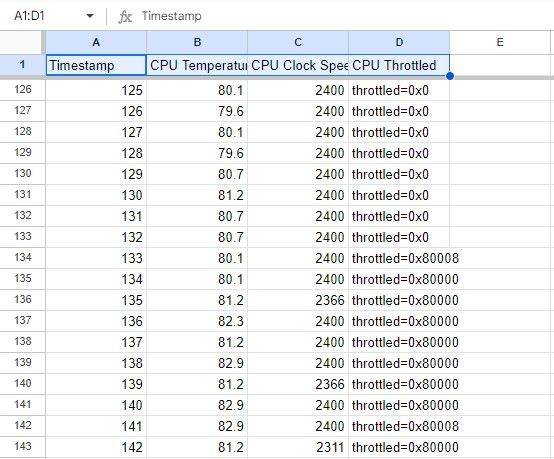The image size is (554, 459).
Task: Click the 2366 cell in row 136
Action: tap(298, 300)
